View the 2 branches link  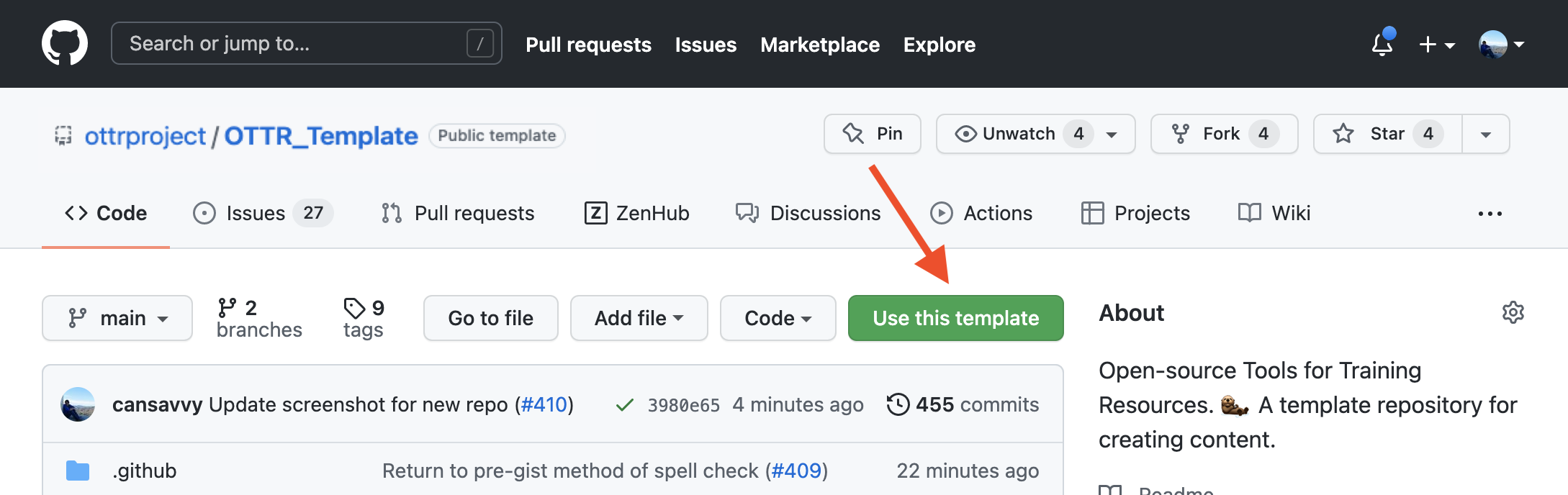click(259, 318)
